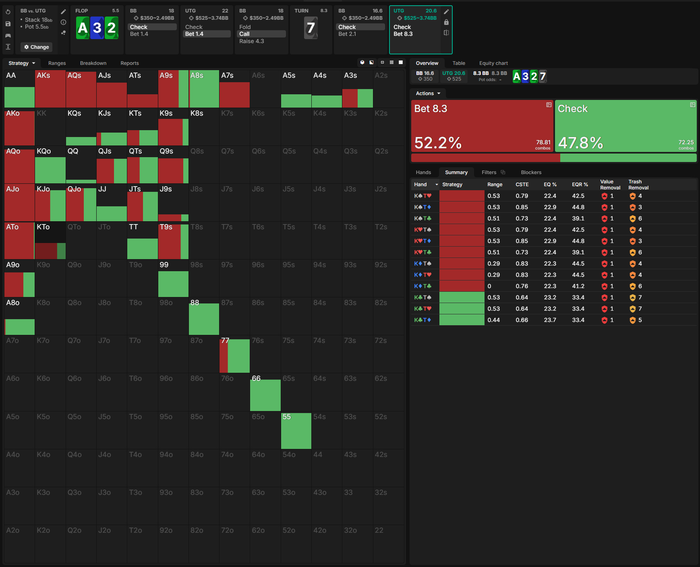The height and width of the screenshot is (567, 700).
Task: Open practice mode via gamepad icon
Action: [x=8, y=35]
